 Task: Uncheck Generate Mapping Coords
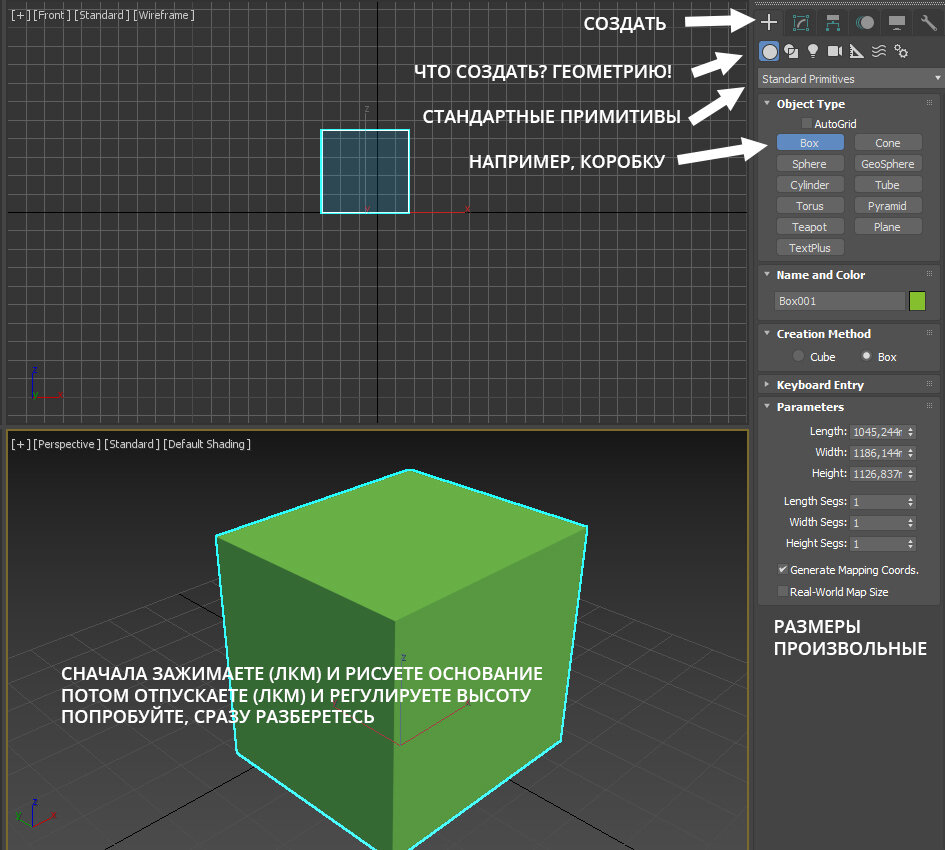782,570
